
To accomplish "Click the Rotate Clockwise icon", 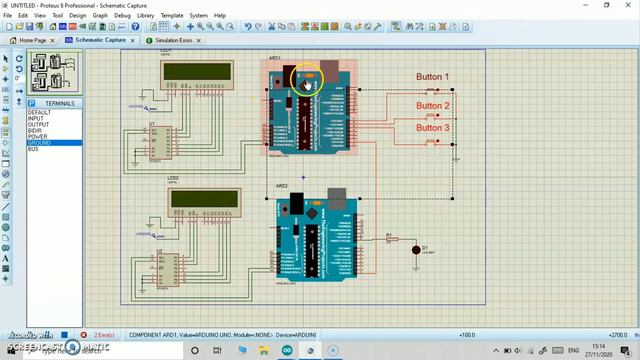I will tap(19, 59).
